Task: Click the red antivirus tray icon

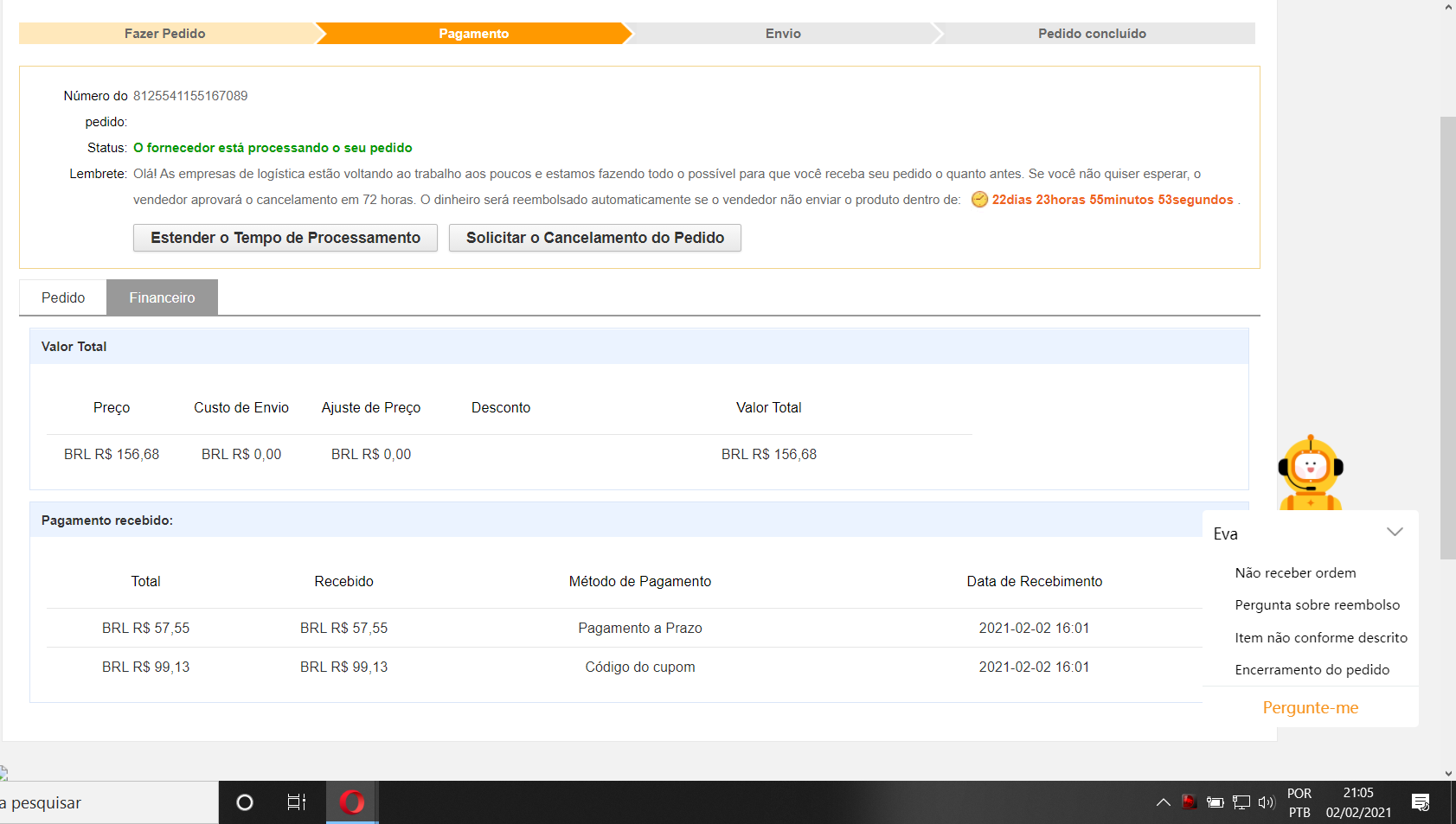Action: click(1190, 802)
